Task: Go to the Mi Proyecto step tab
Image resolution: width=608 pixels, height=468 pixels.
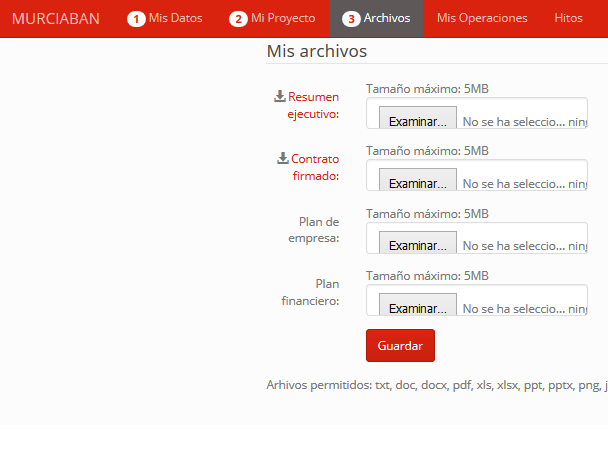Action: click(x=272, y=18)
